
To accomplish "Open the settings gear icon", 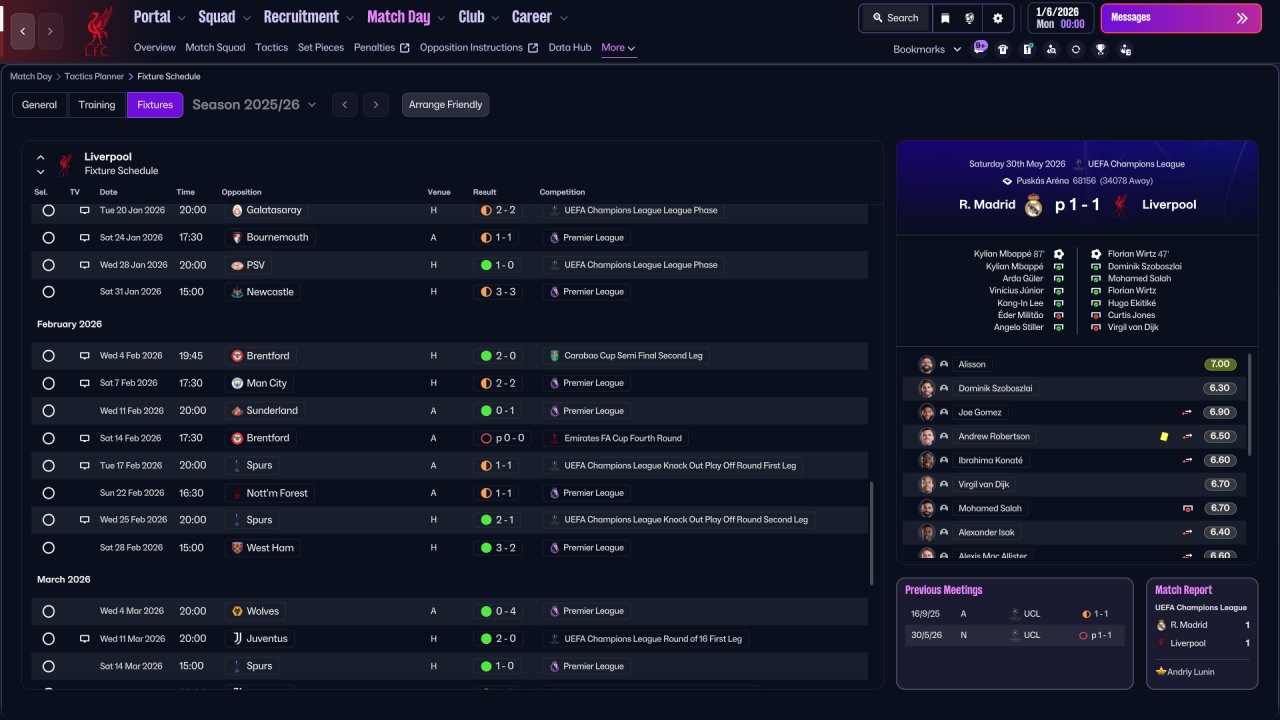I will (x=998, y=18).
